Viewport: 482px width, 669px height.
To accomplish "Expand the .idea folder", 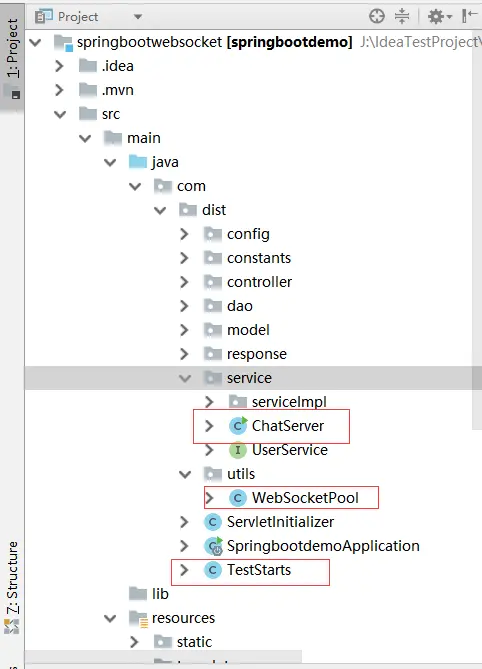I will pyautogui.click(x=59, y=66).
